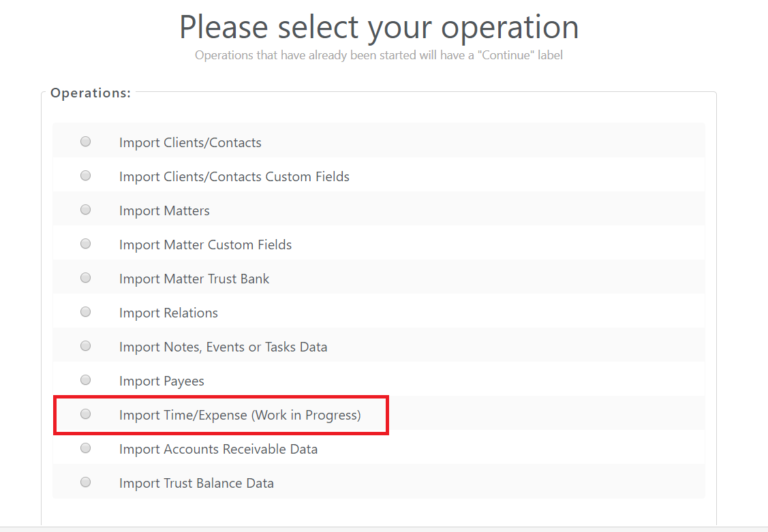The image size is (768, 532).
Task: Select Import Trust Balance Data radio
Action: click(86, 482)
